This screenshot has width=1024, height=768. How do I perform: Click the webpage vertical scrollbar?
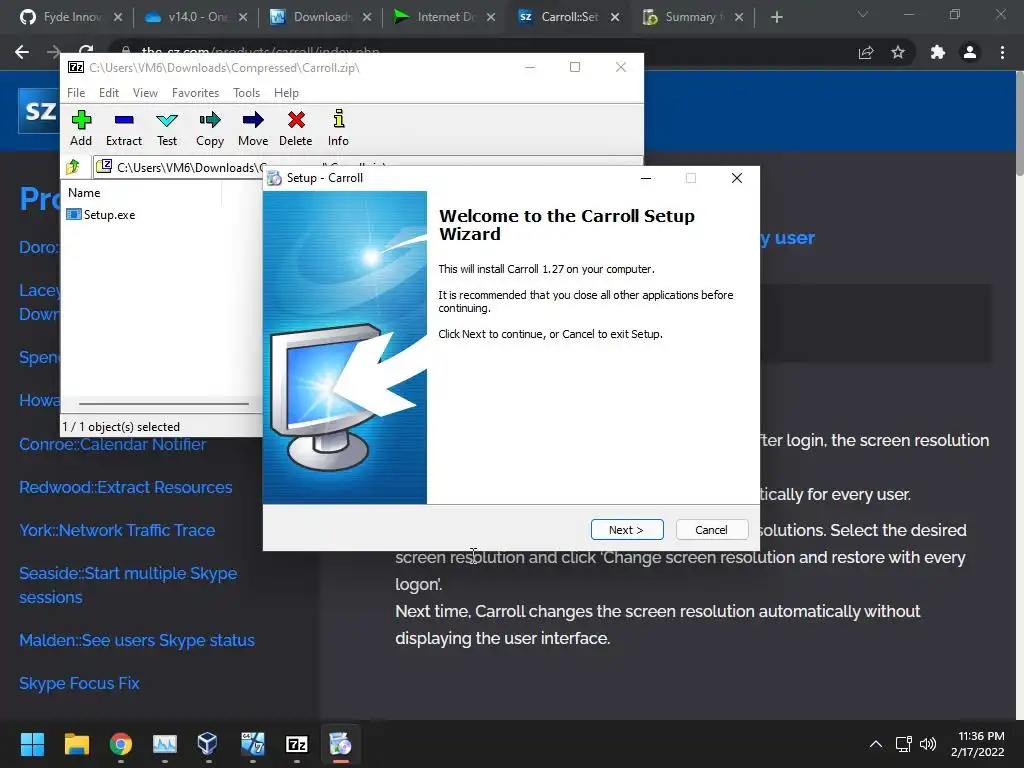click(x=1019, y=124)
